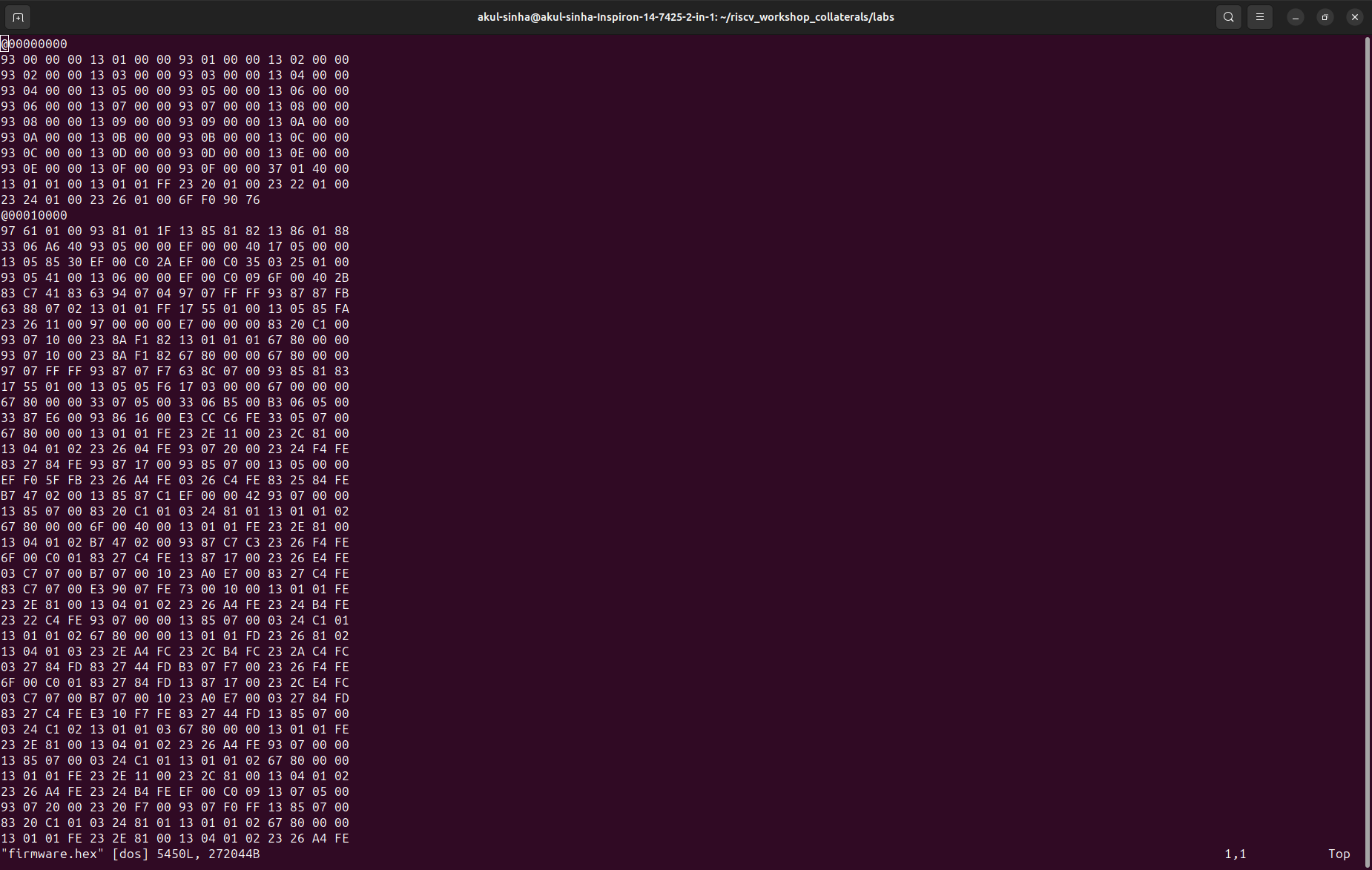Open the terminal hamburger menu
1372x870 pixels.
1259,16
